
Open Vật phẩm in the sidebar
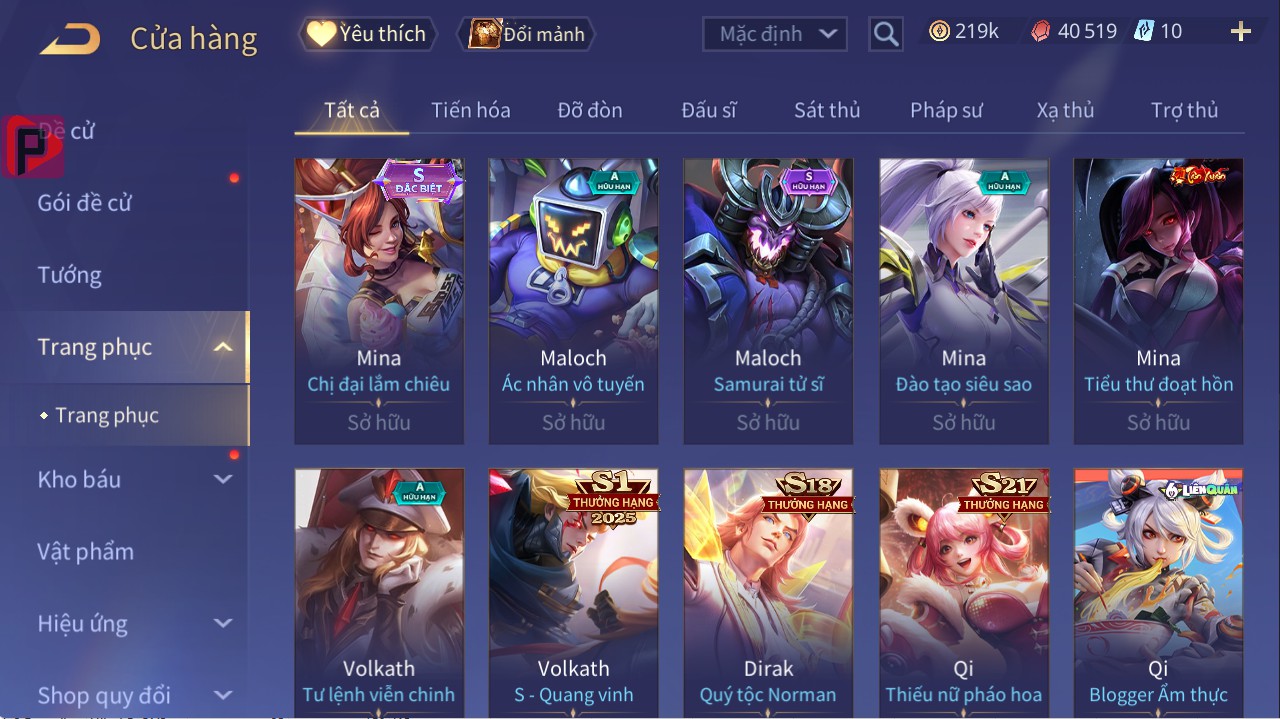pos(85,552)
